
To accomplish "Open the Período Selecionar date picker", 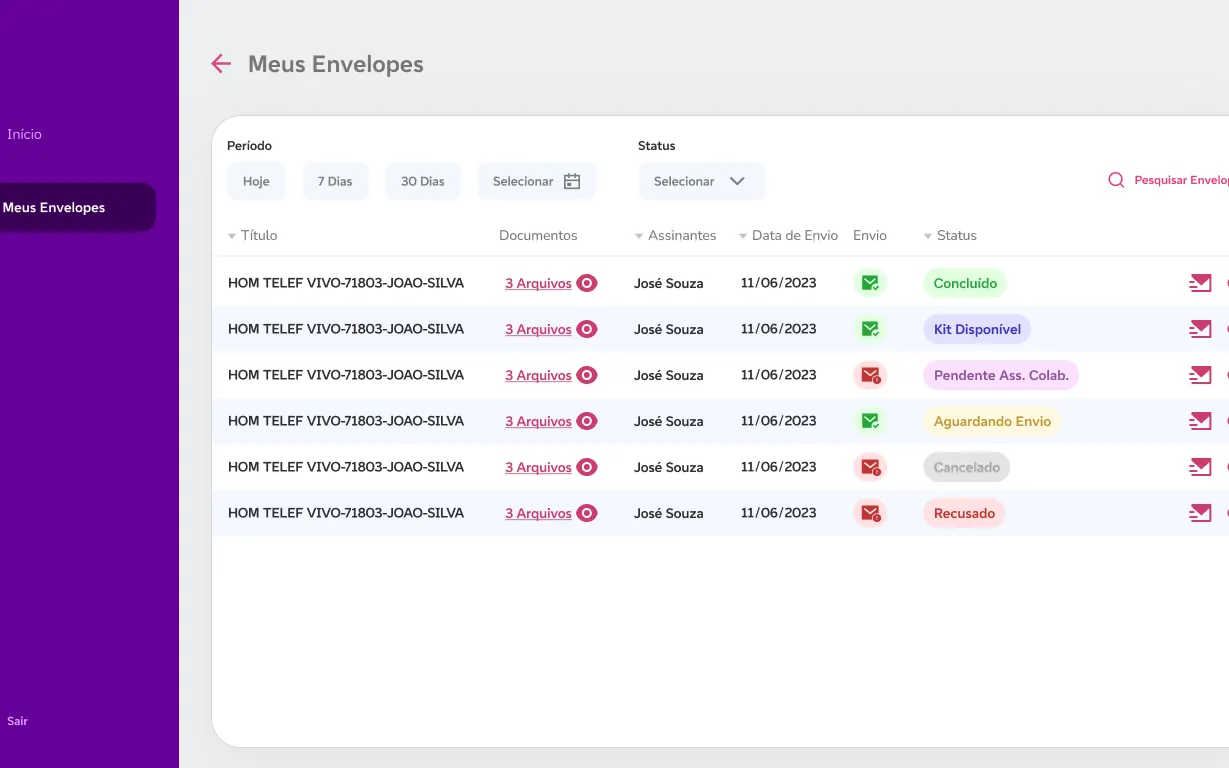I will [x=536, y=181].
